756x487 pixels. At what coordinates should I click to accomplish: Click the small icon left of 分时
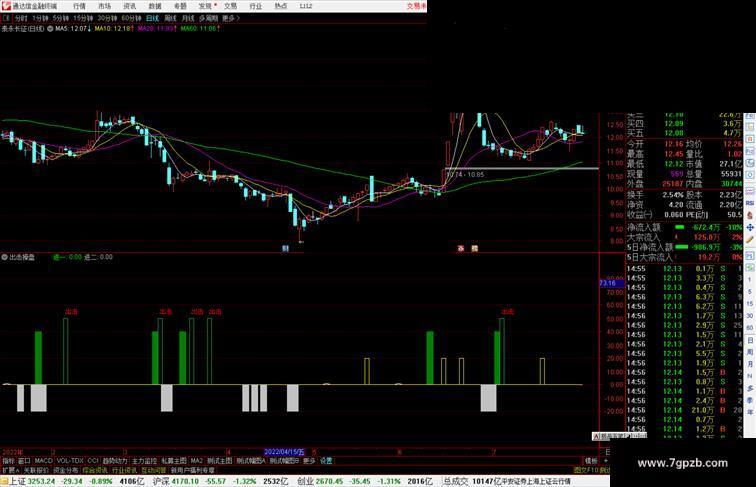click(6, 18)
